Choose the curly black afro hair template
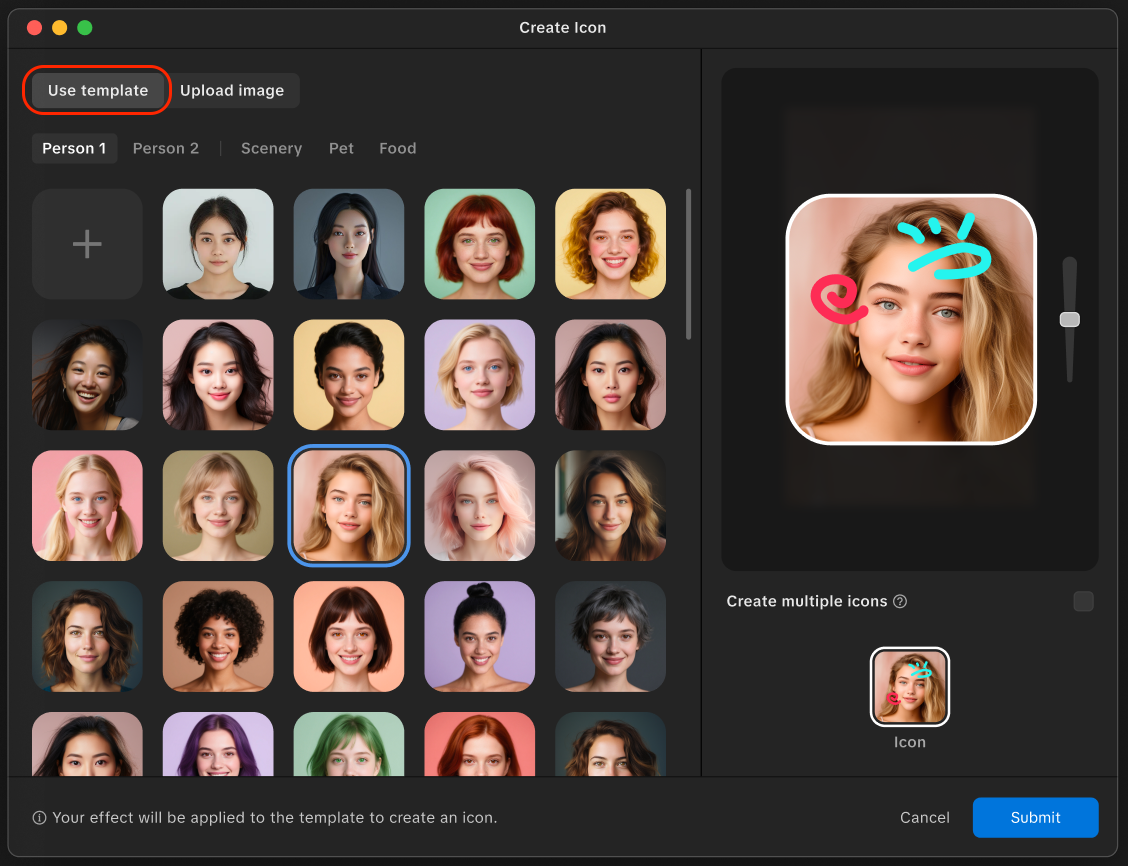The image size is (1128, 866). [218, 636]
